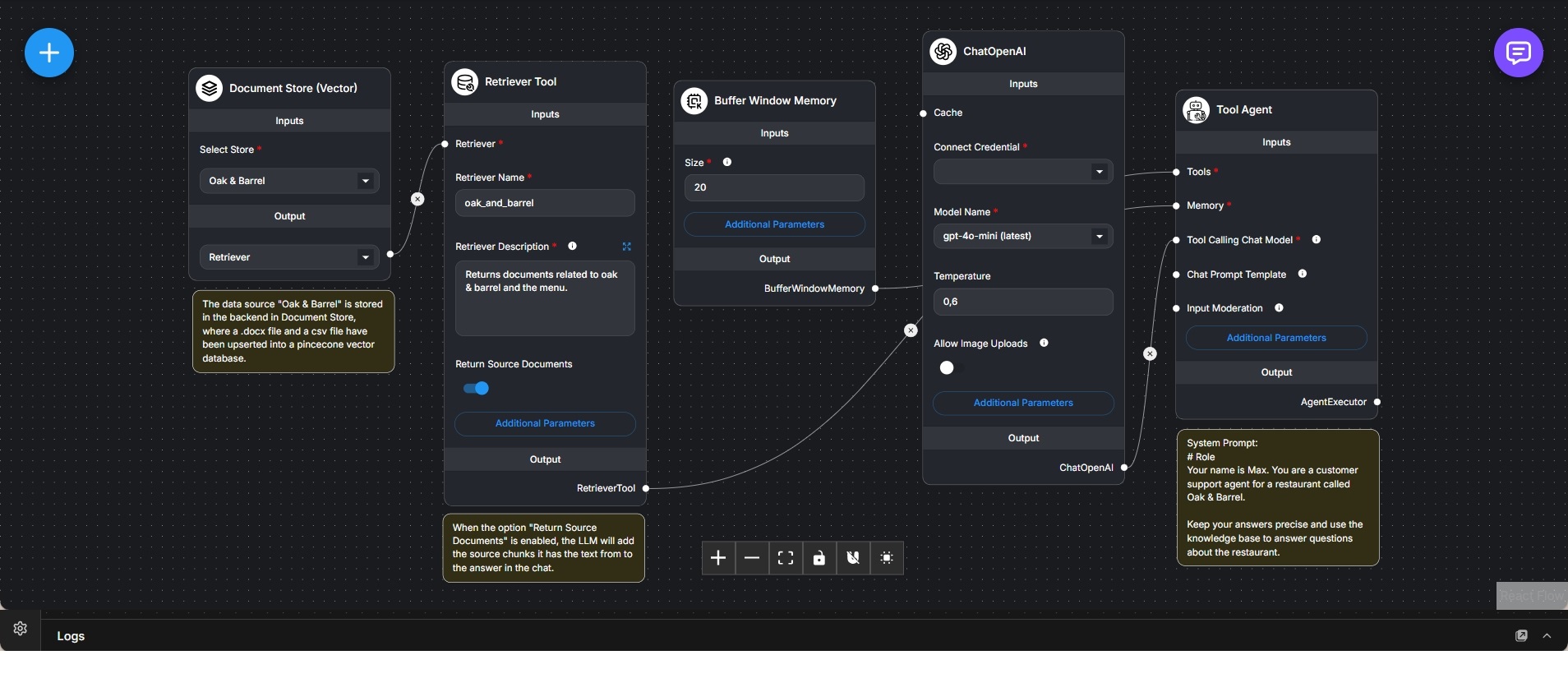Click the zoom in canvas control
The width and height of the screenshot is (1568, 692).
(718, 558)
